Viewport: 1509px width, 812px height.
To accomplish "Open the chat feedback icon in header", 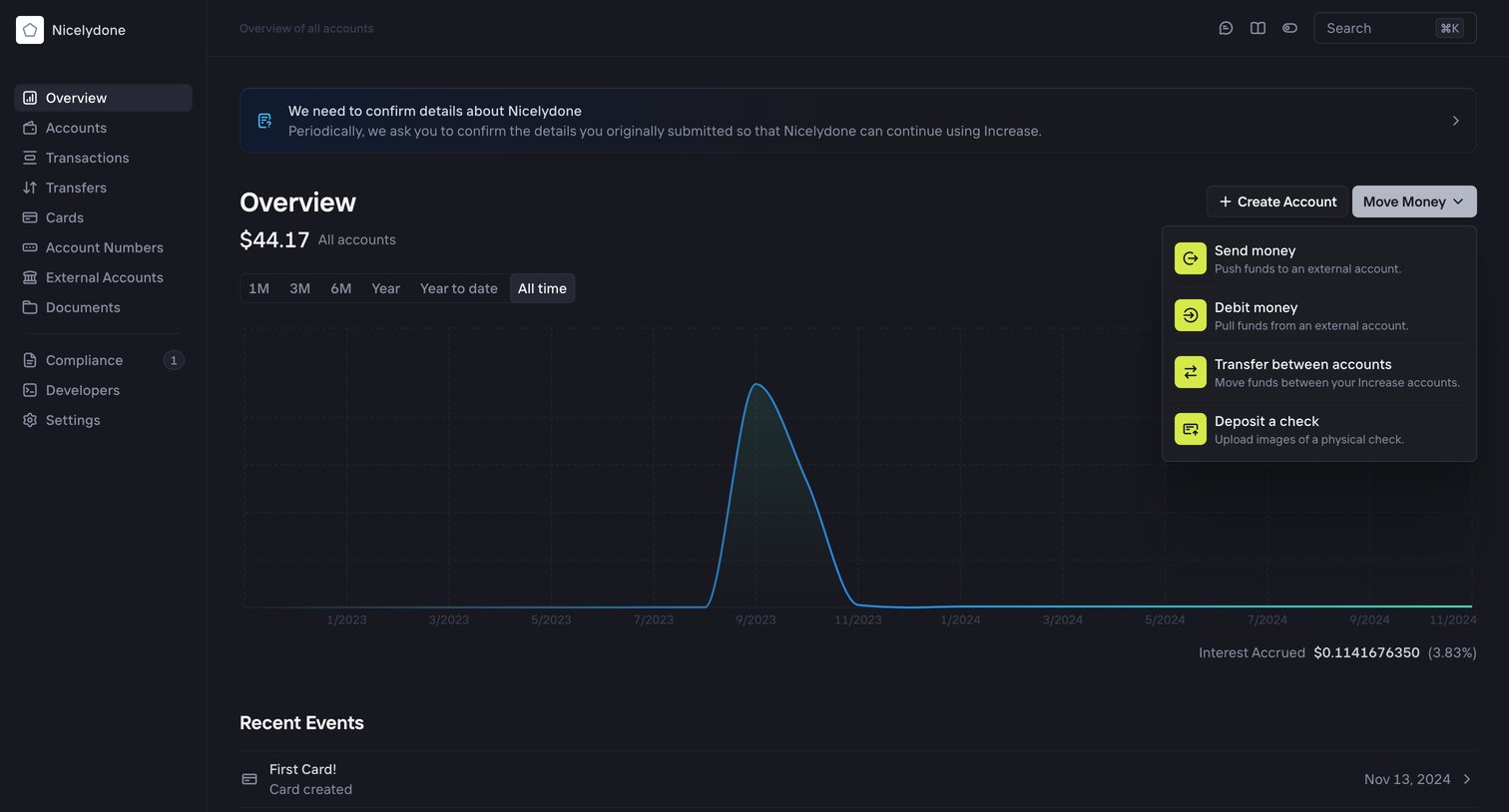I will coord(1226,28).
